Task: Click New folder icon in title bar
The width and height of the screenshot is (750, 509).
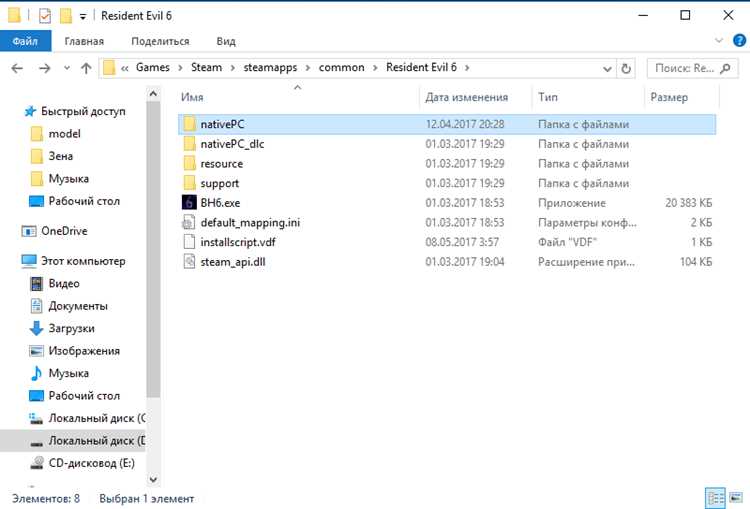Action: point(66,16)
